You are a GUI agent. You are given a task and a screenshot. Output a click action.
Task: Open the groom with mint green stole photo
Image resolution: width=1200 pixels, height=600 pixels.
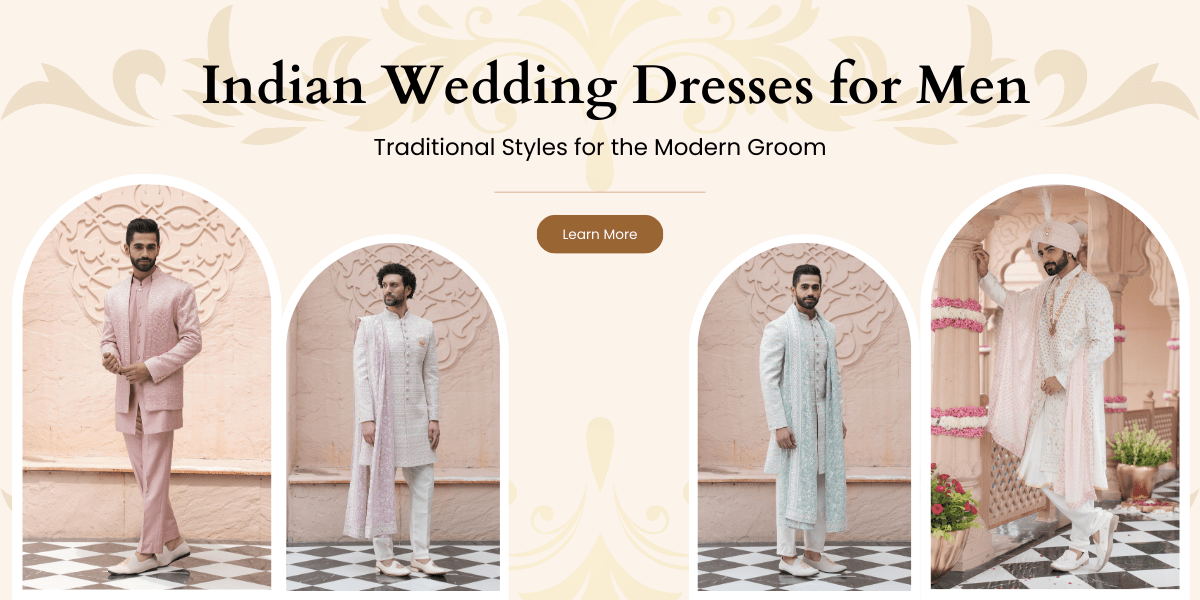click(x=804, y=416)
